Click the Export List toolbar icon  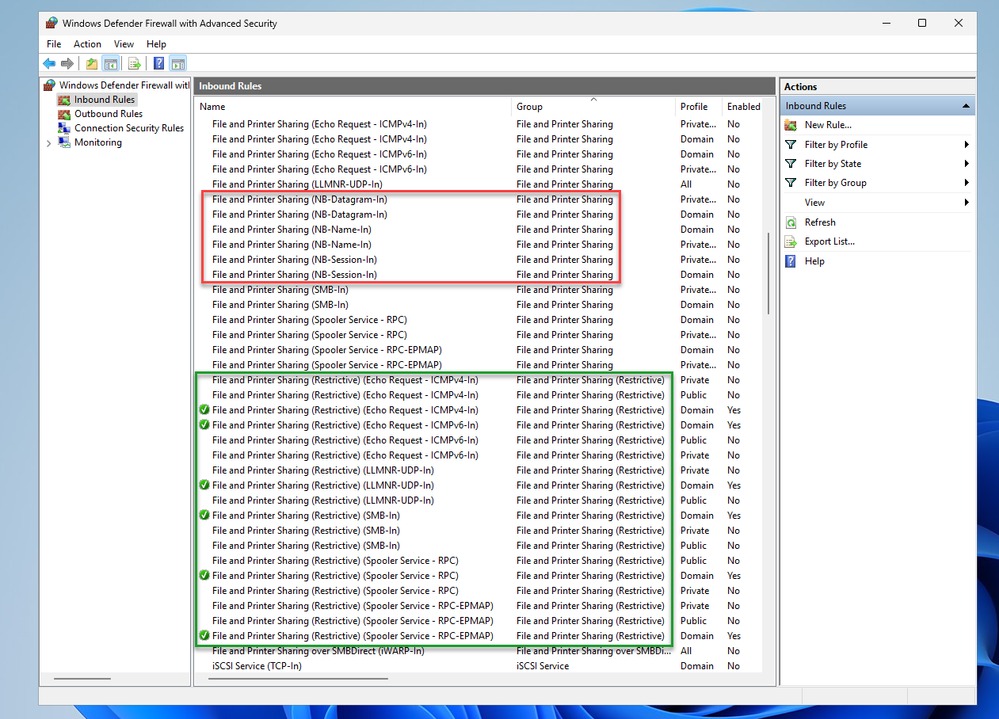click(x=134, y=64)
